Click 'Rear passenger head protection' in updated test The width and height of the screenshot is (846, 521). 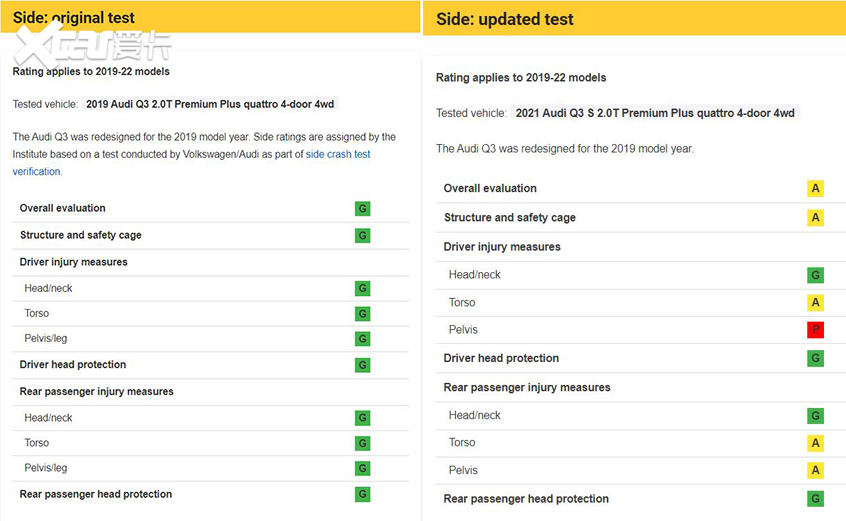pyautogui.click(x=526, y=499)
